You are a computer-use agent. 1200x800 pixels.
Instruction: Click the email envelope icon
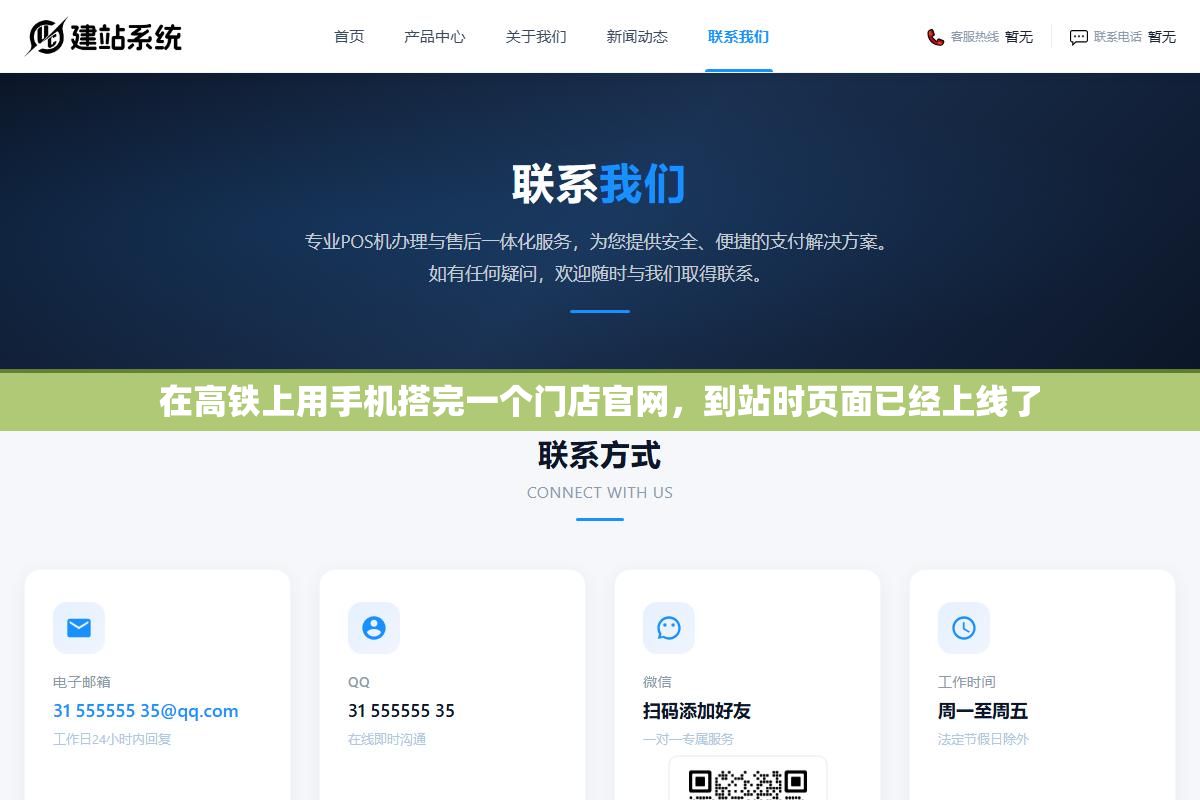tap(79, 628)
